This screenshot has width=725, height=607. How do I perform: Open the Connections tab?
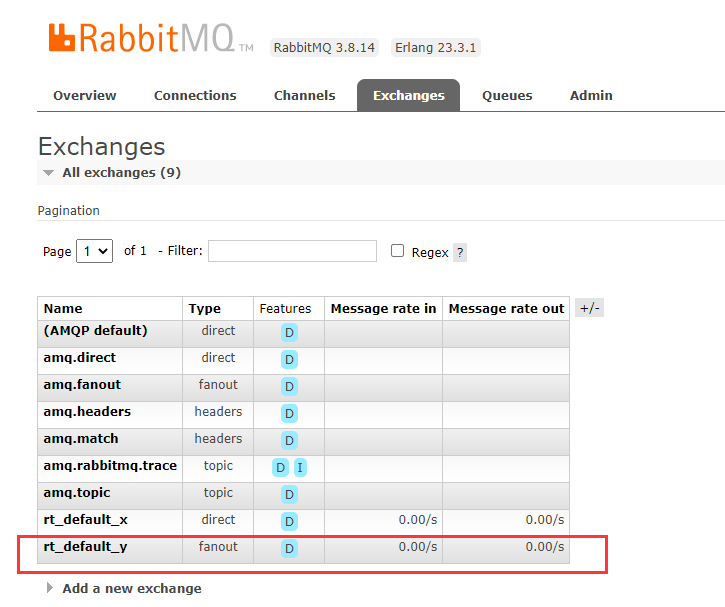point(195,95)
